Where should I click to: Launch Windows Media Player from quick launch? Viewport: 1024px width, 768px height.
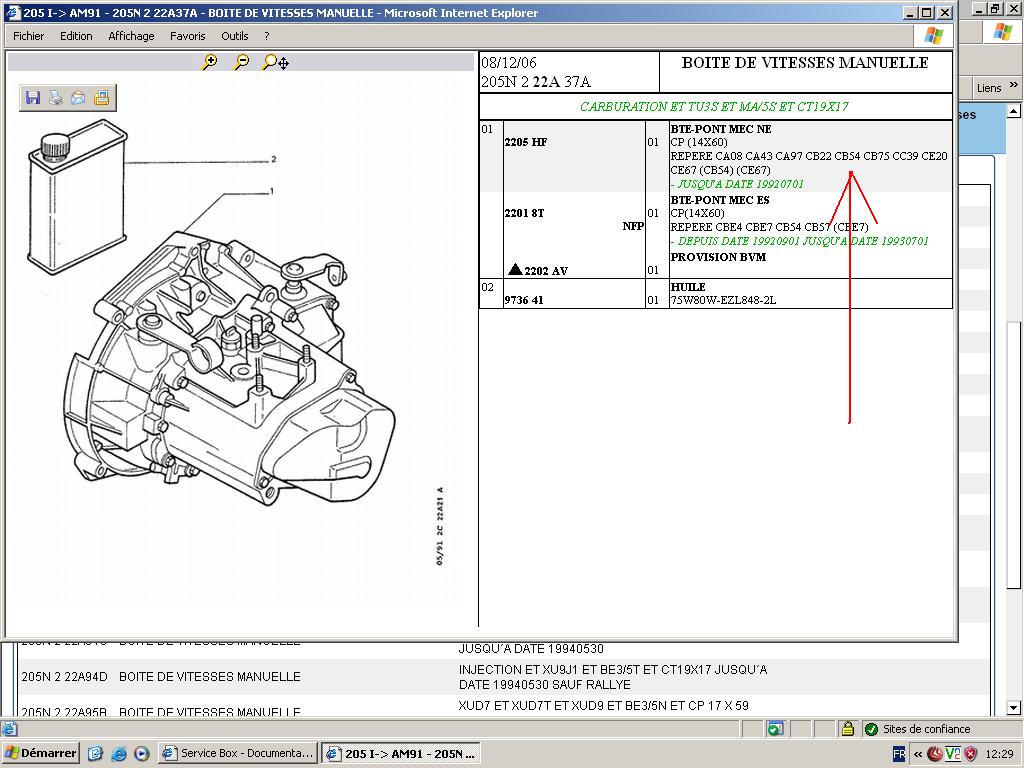[142, 754]
